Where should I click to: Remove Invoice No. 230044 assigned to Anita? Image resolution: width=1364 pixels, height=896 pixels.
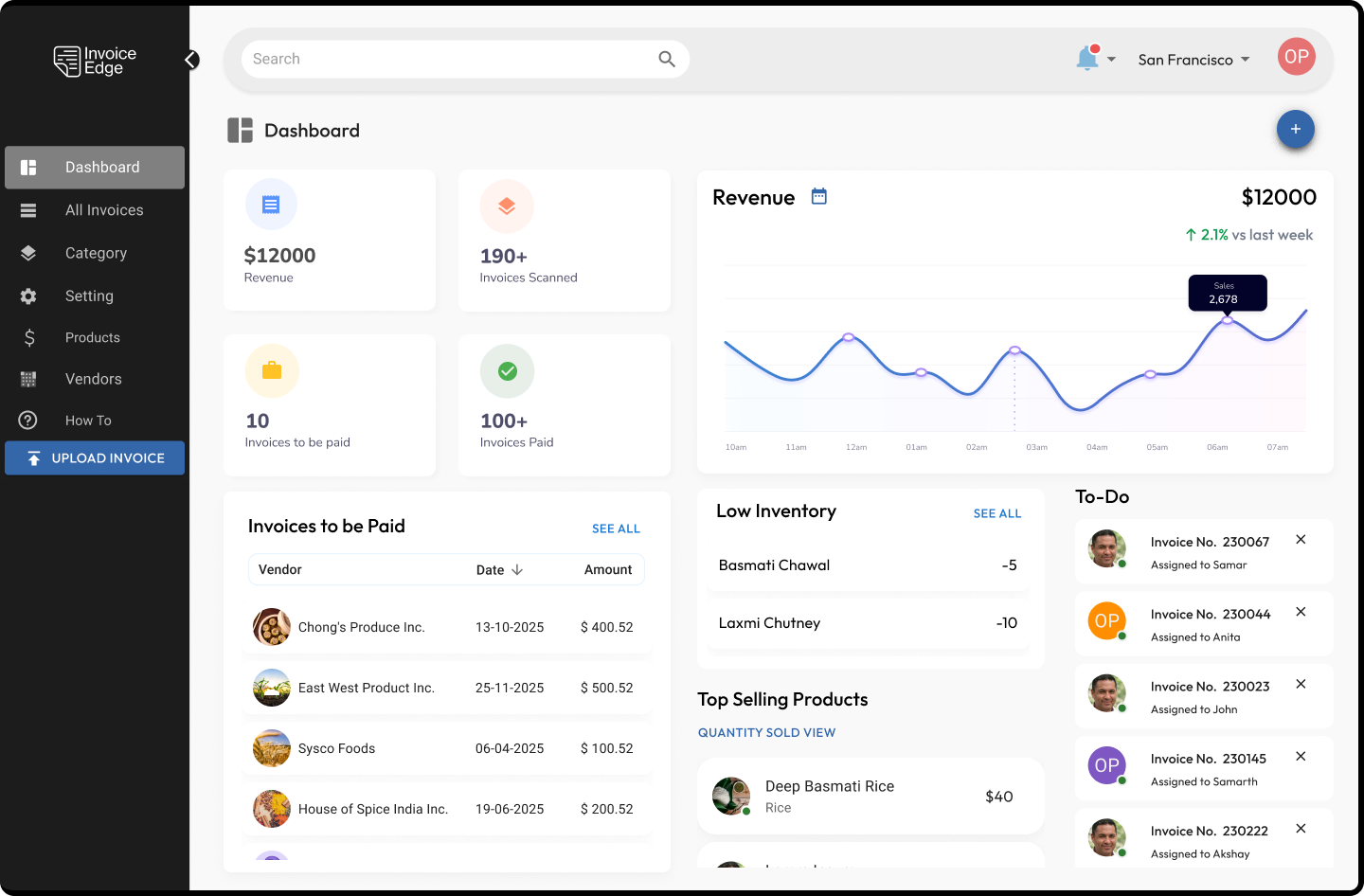[1301, 611]
